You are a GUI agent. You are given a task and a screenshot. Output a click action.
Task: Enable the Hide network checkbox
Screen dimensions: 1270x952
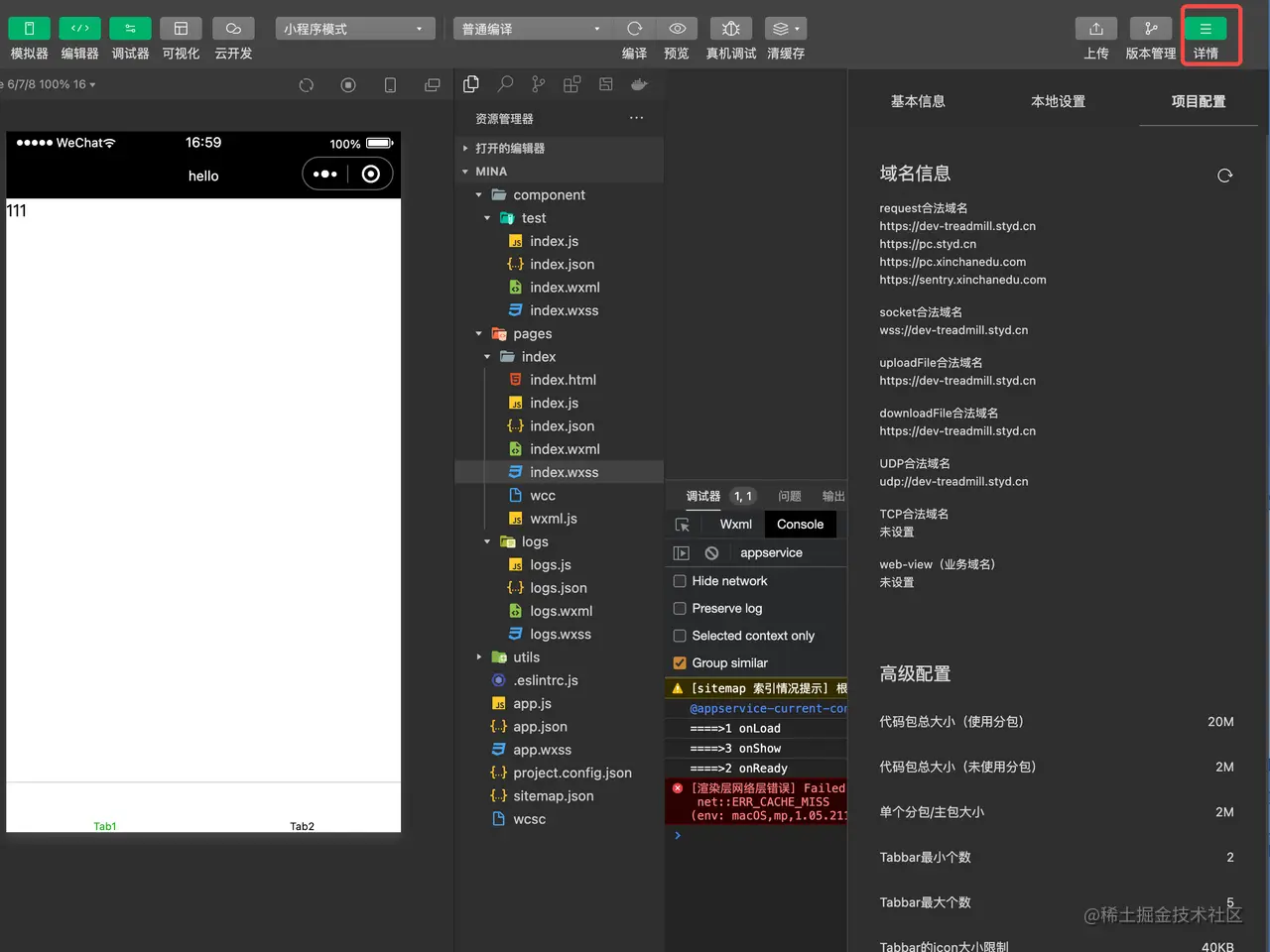680,581
